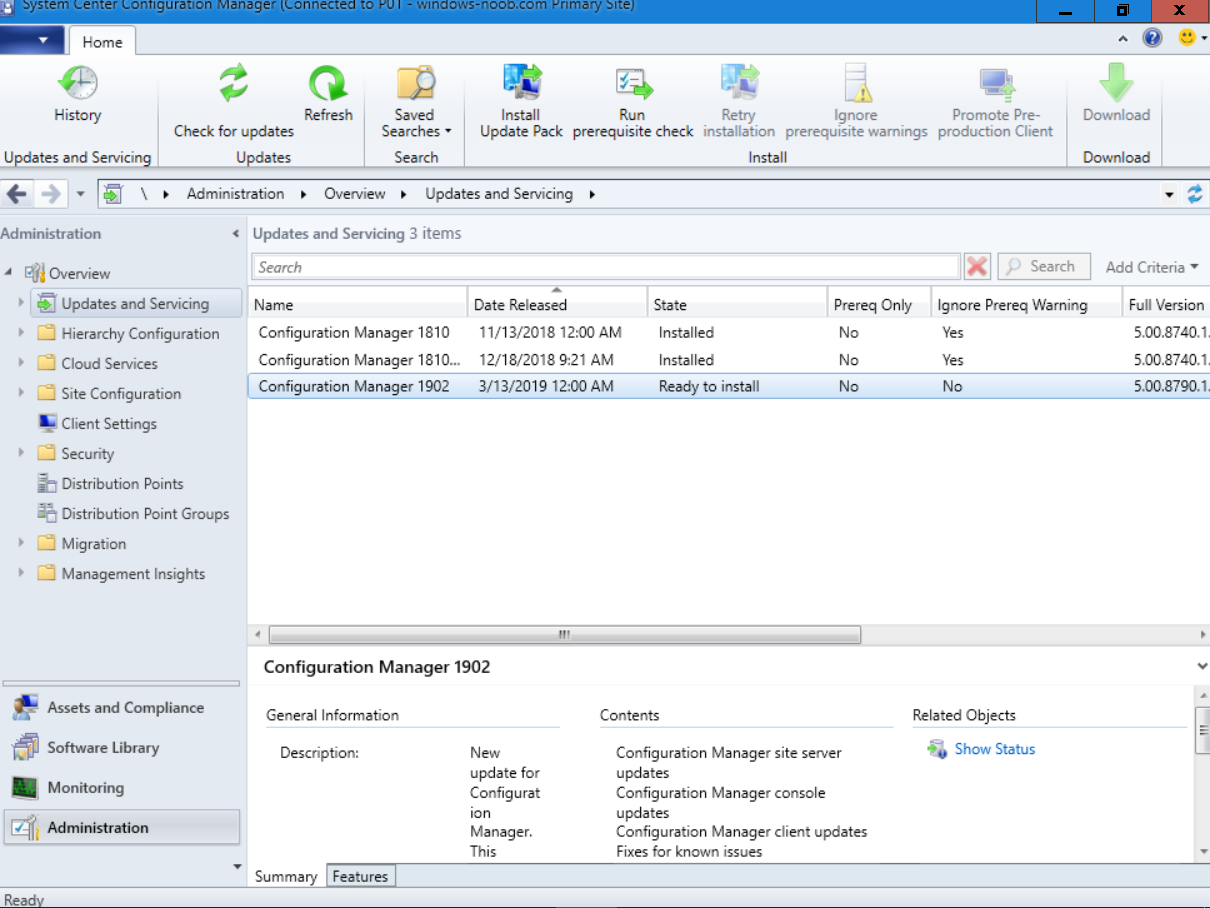Sort by Ignore Prereq Warning header

(1024, 305)
